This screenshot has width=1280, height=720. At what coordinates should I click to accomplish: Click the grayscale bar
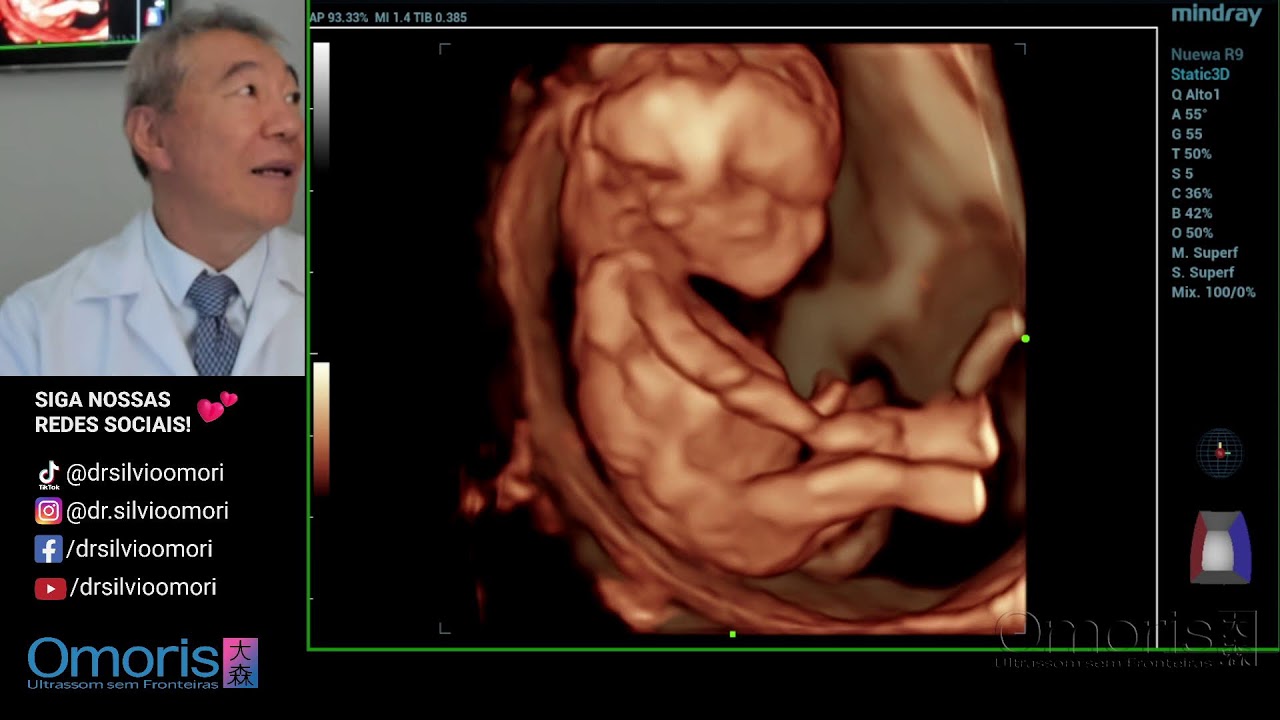coord(321,105)
